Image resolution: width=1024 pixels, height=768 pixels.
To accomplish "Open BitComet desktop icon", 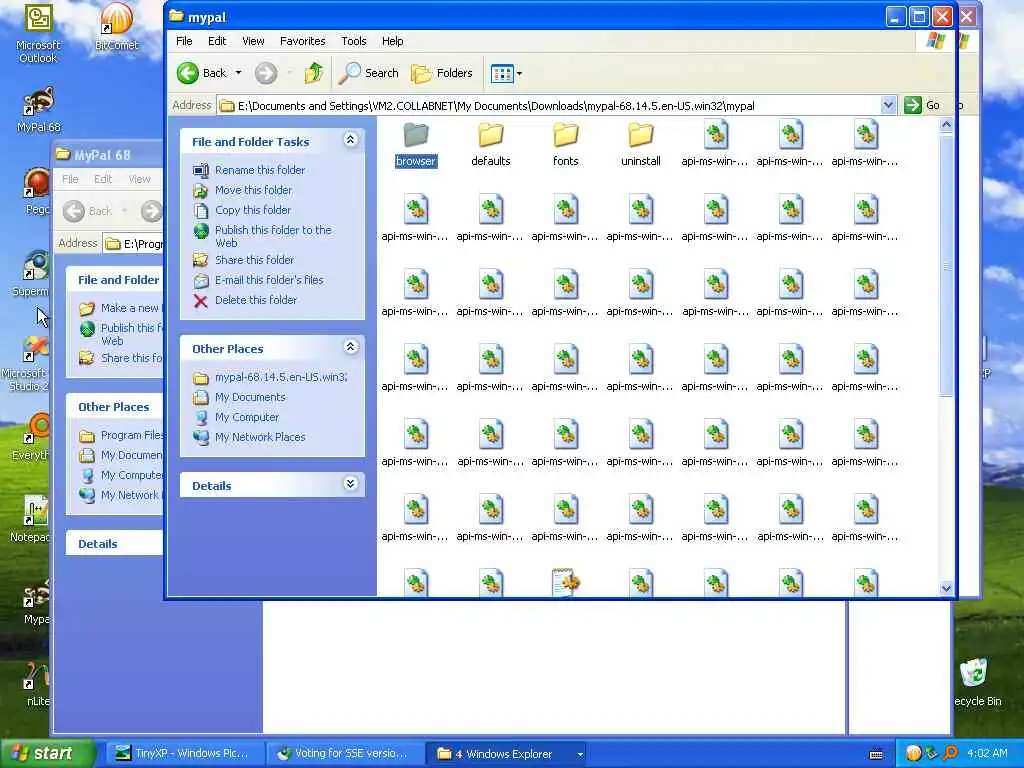I will click(117, 28).
